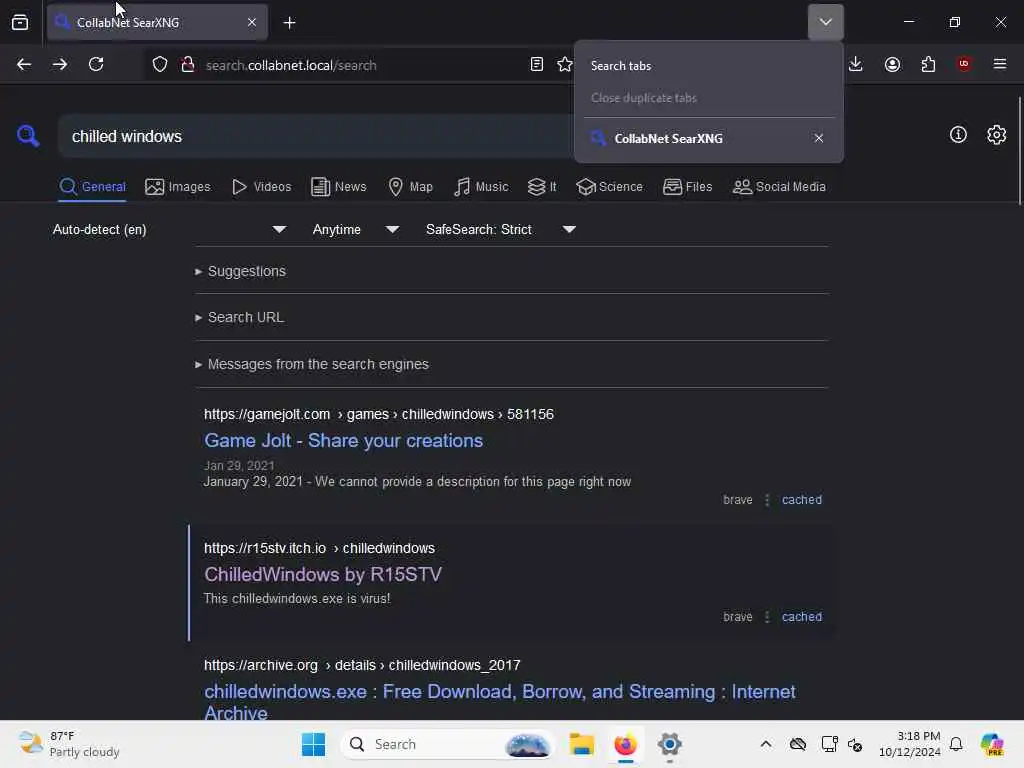Switch to the Map search category
The image size is (1024, 768).
pos(411,187)
